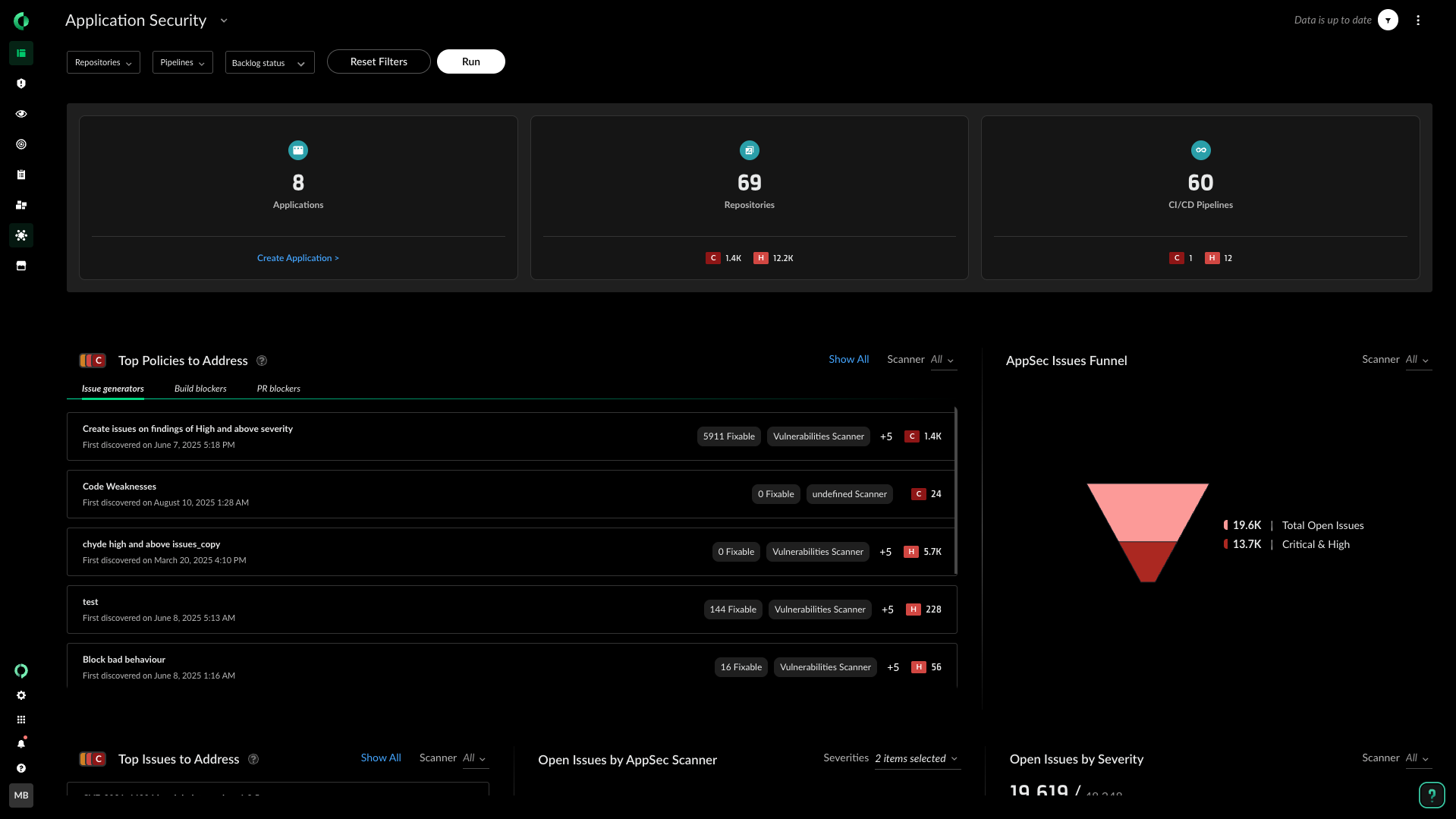Click the target icon in left sidebar
1456x819 pixels.
click(x=21, y=144)
